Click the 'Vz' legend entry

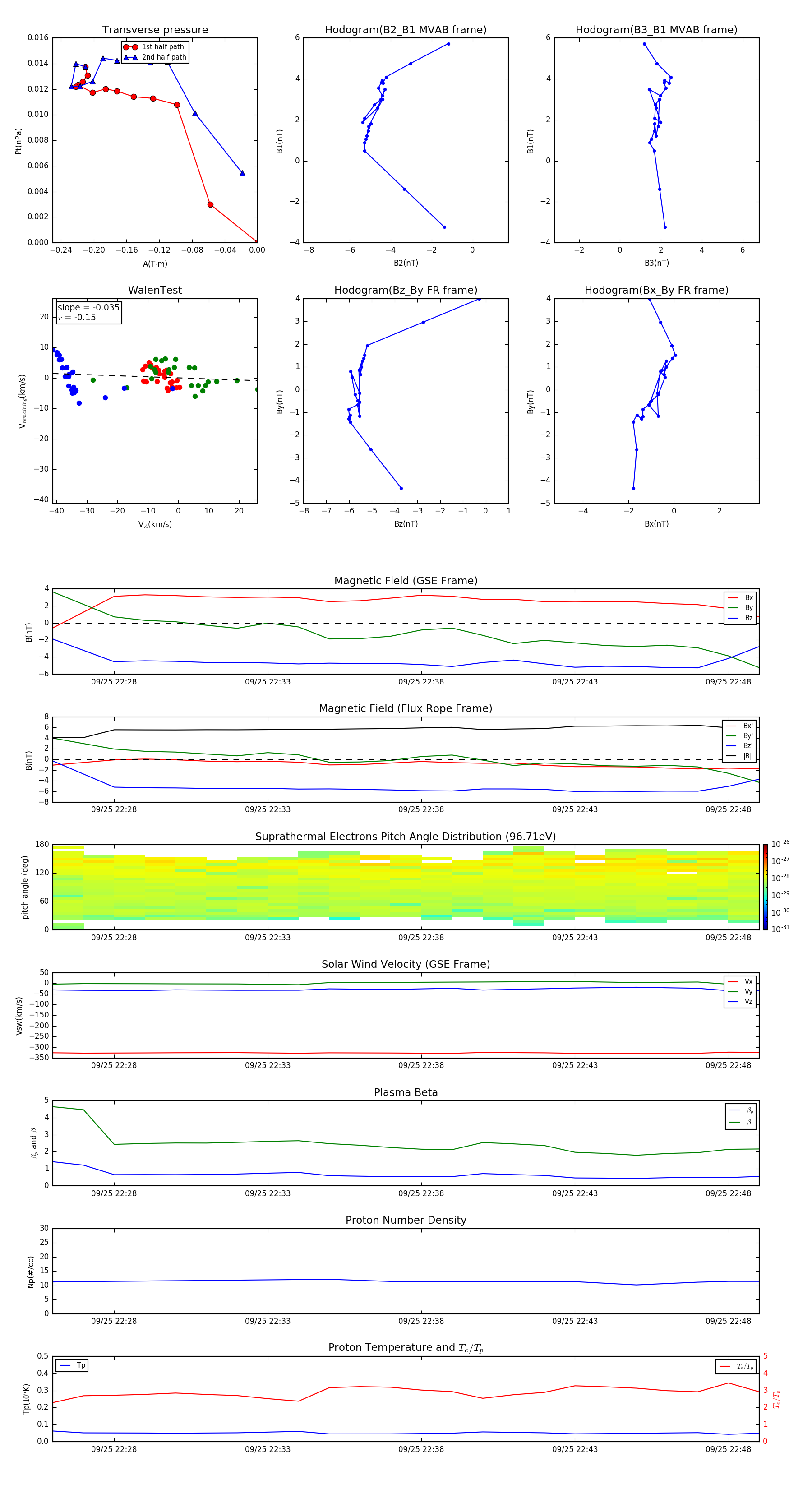tap(740, 1002)
